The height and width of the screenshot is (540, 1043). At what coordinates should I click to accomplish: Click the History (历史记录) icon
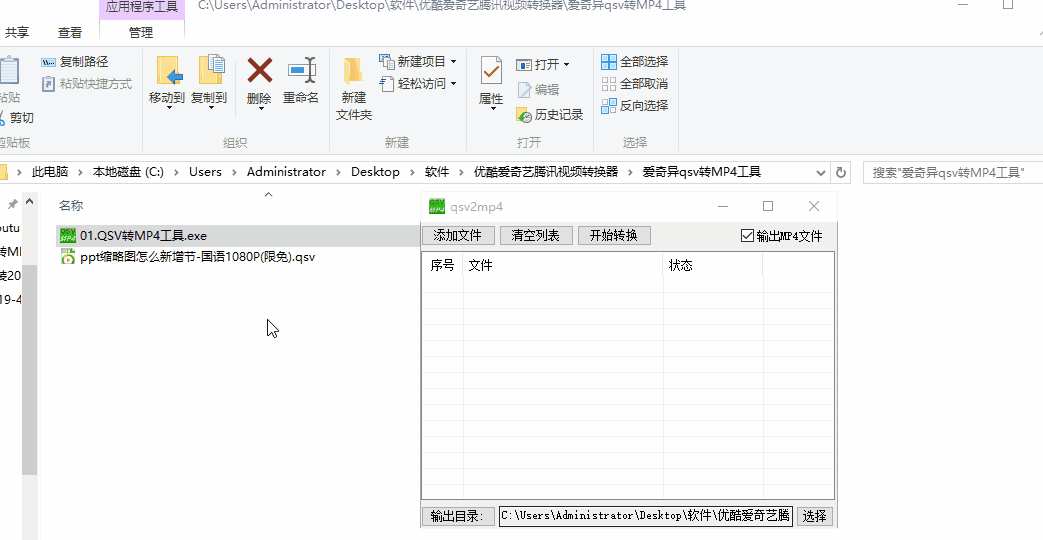coord(524,115)
